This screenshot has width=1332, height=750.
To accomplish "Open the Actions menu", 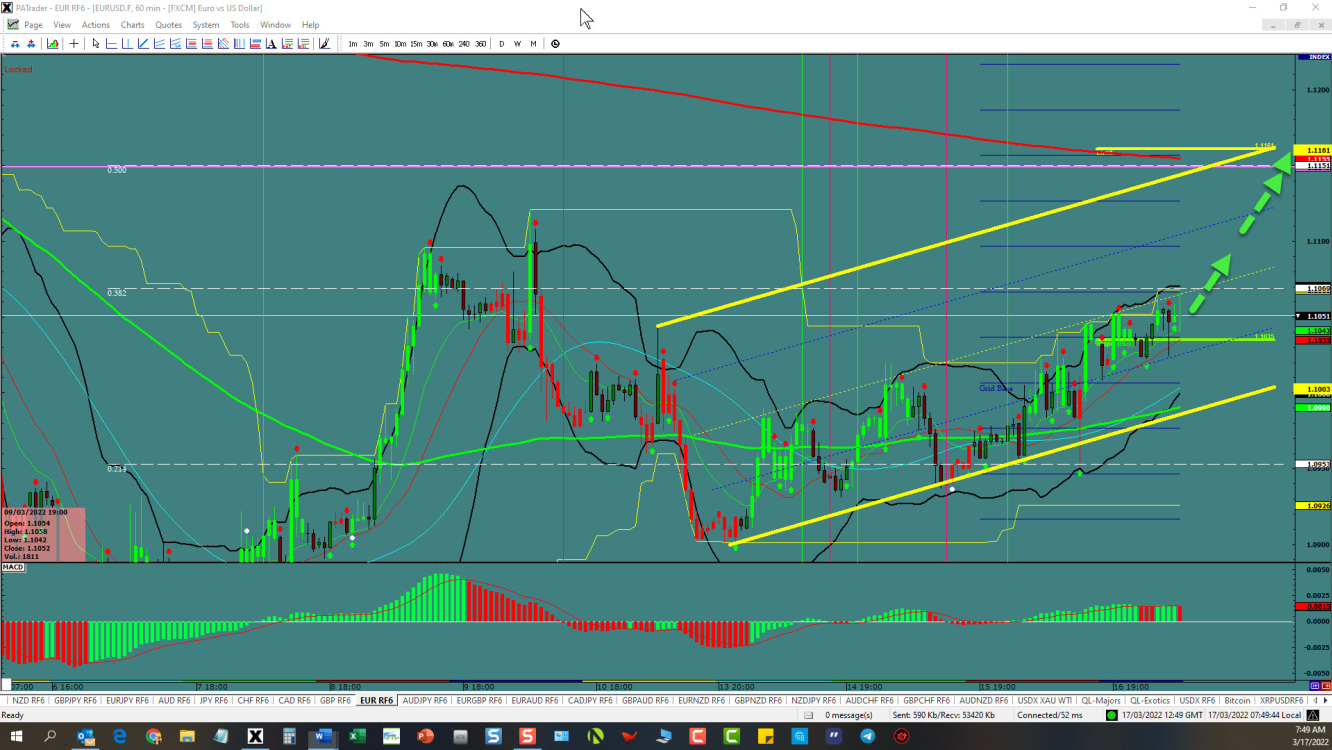I will click(x=96, y=24).
